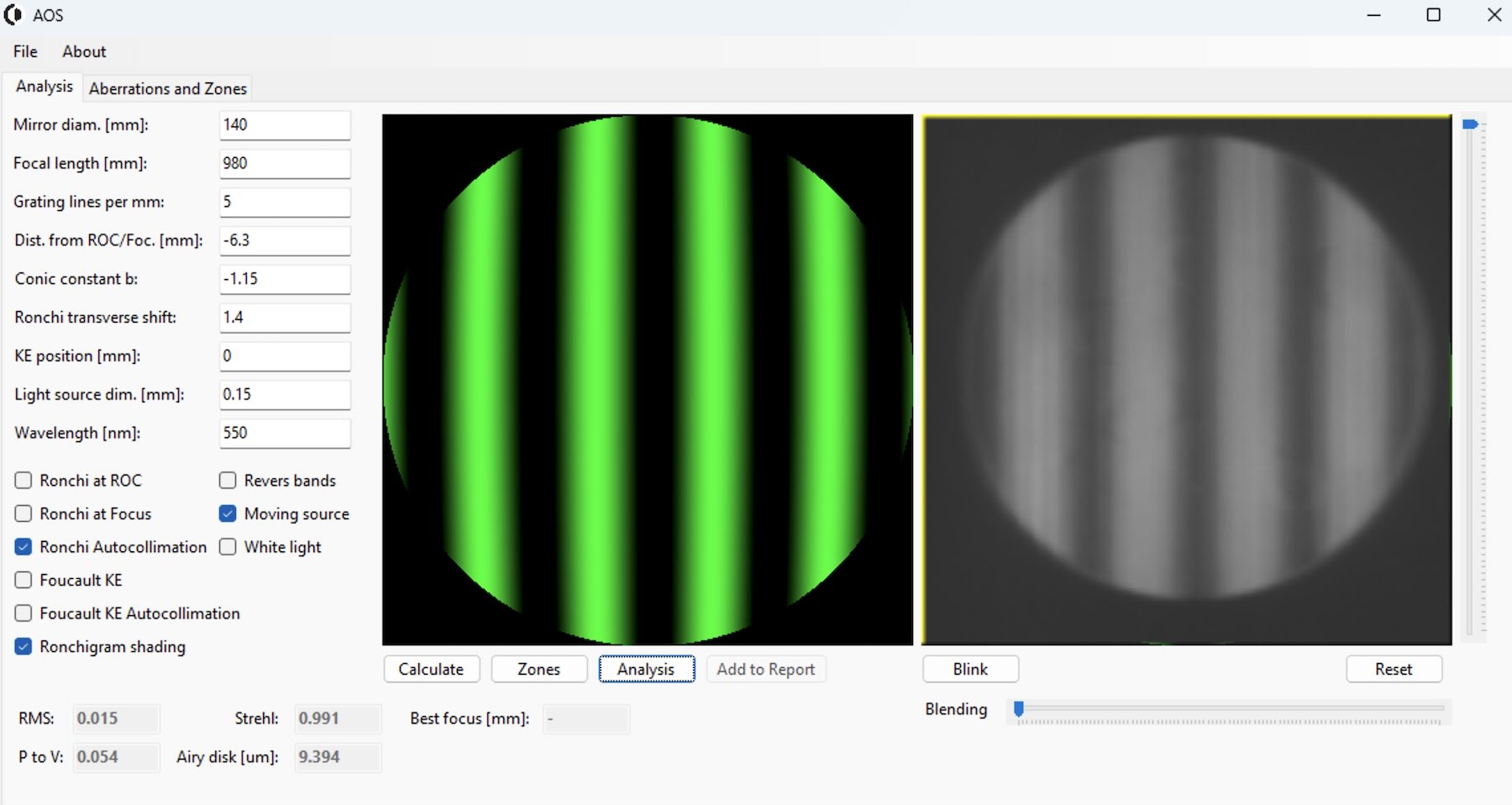Click the Focal length input field

click(x=285, y=164)
